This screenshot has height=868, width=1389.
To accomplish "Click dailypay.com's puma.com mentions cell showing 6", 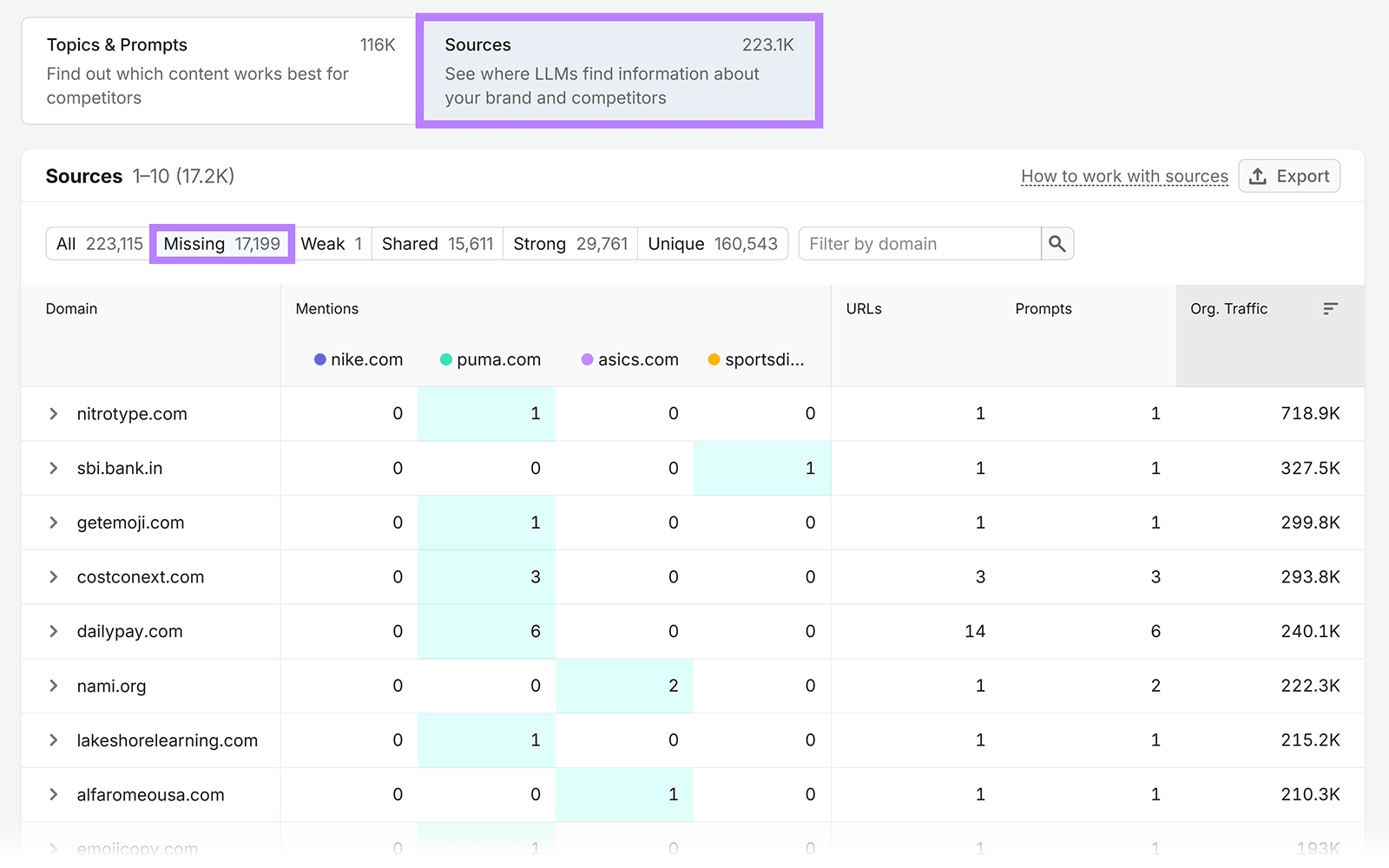I will [x=487, y=632].
